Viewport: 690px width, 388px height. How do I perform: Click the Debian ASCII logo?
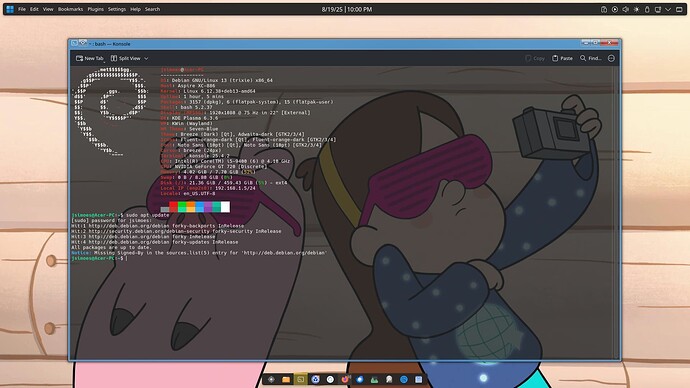click(x=111, y=112)
